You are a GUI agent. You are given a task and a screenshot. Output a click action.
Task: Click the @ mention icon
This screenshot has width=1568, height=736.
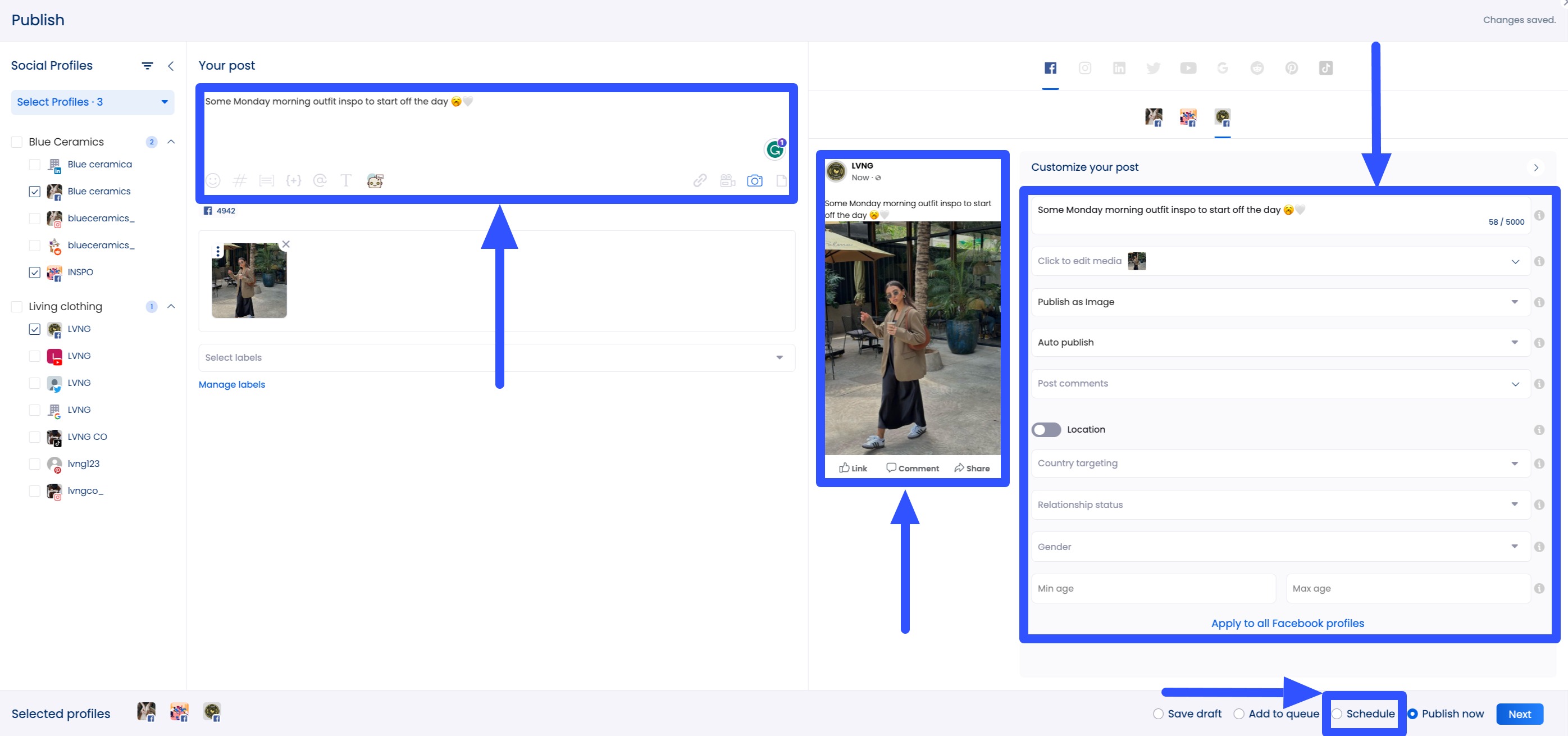pos(320,180)
